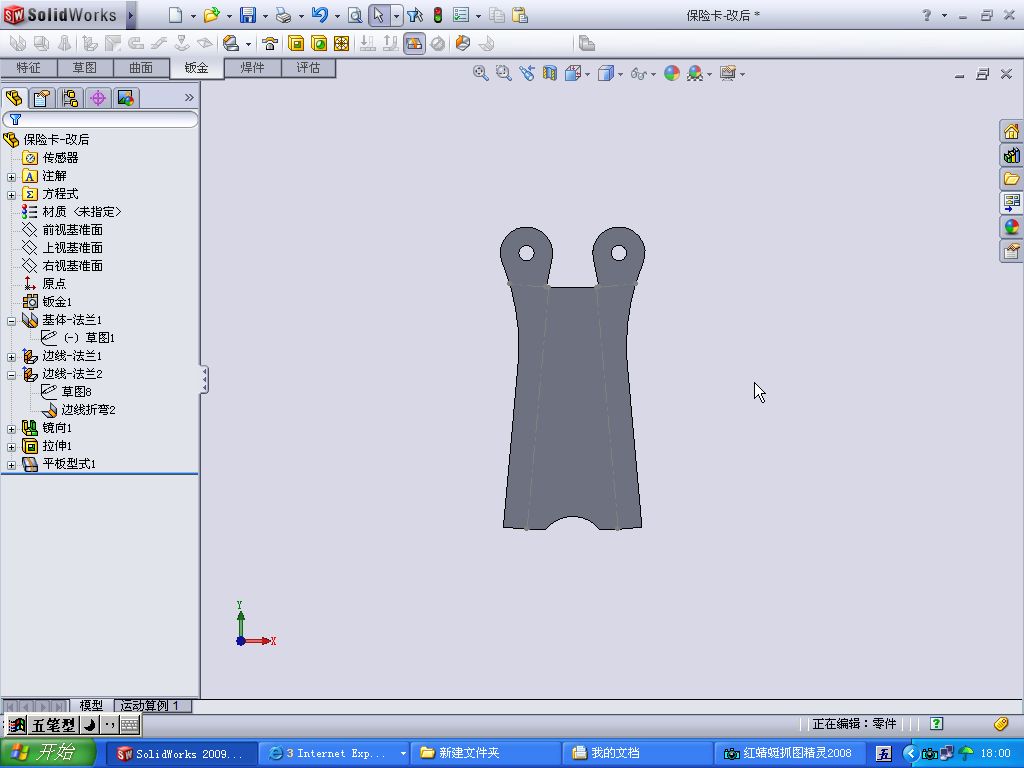Open File Explorer folder in task pane
This screenshot has width=1024, height=768.
click(1011, 178)
